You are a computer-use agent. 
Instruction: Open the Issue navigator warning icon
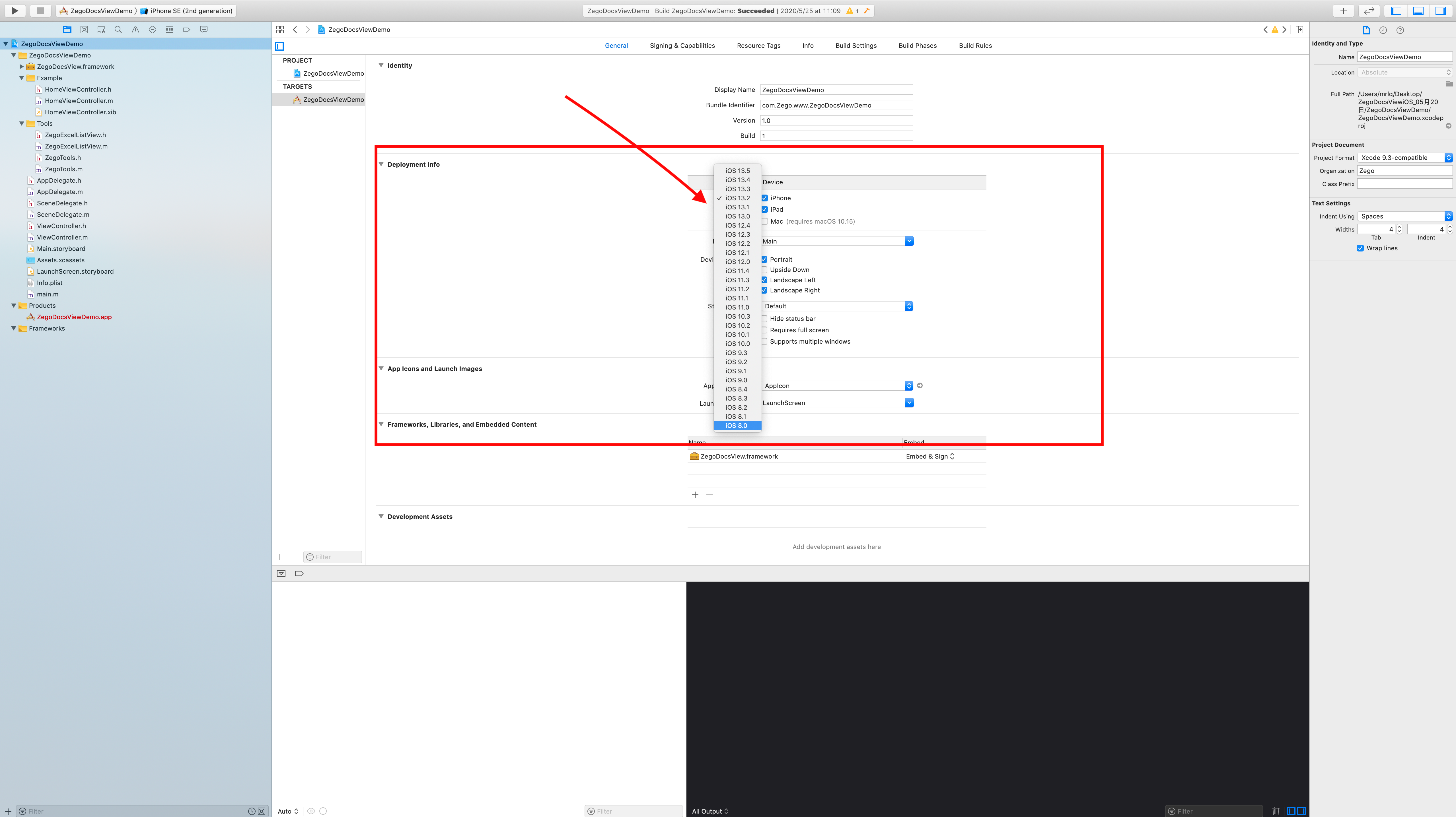point(135,29)
